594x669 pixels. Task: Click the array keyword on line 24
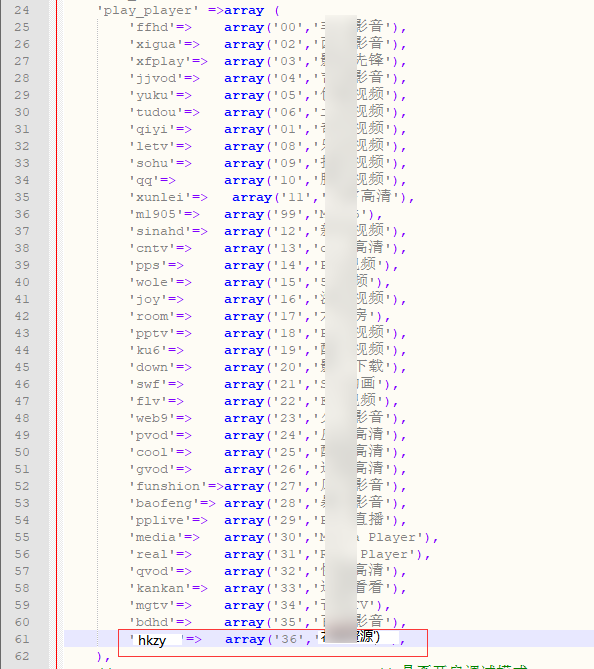point(244,11)
